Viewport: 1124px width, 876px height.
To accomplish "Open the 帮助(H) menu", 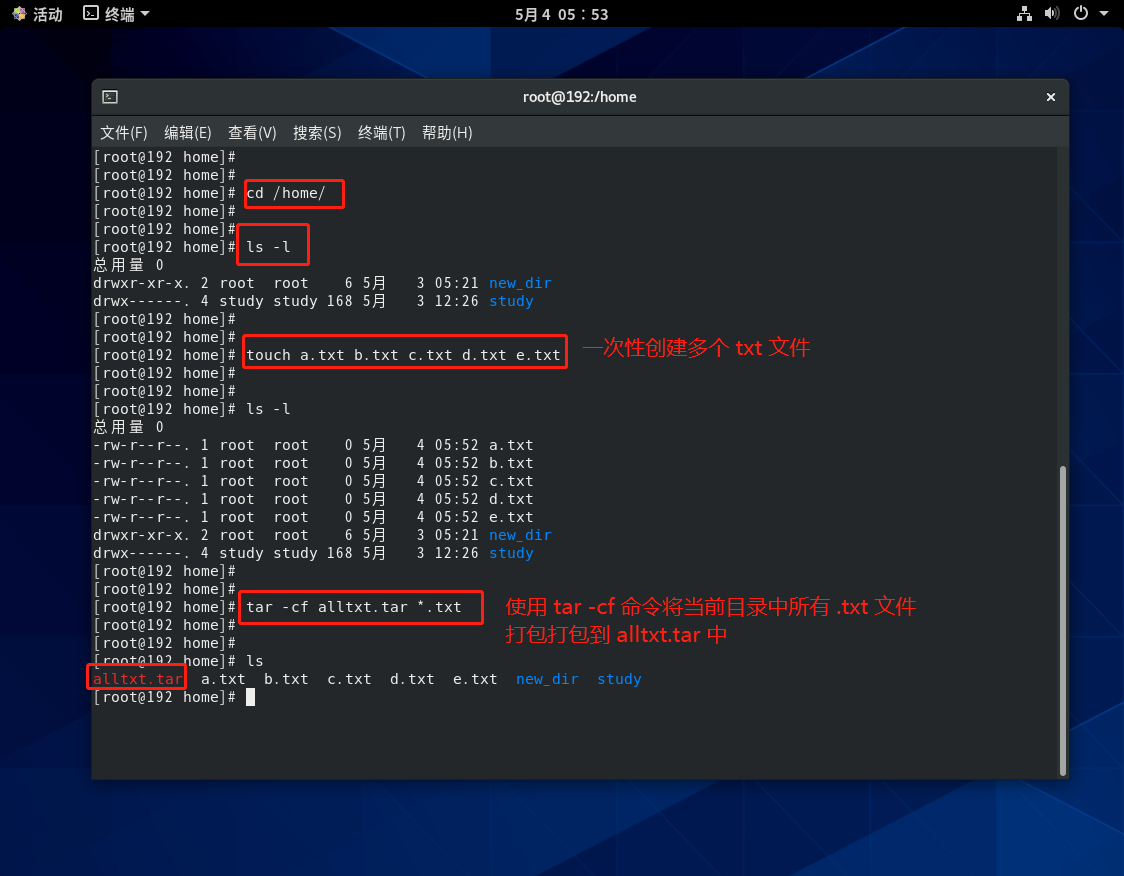I will (447, 133).
